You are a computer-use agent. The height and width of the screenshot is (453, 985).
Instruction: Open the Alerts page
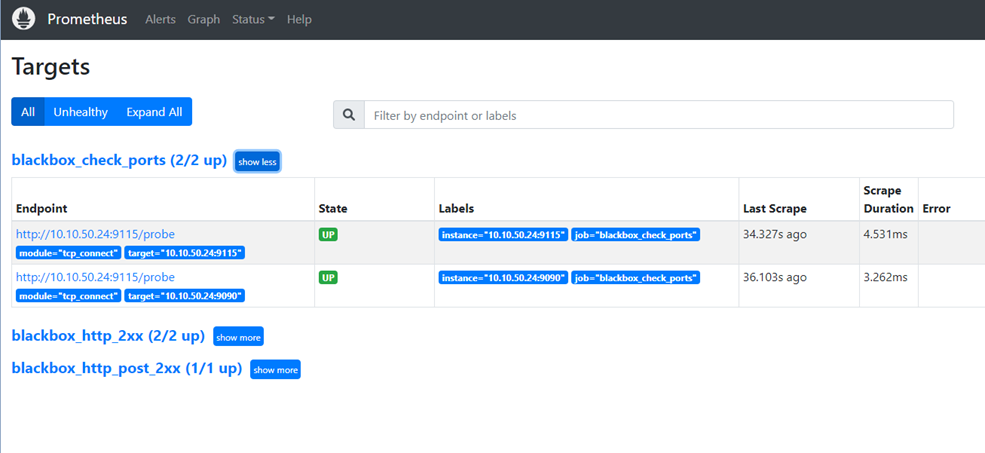click(x=160, y=19)
